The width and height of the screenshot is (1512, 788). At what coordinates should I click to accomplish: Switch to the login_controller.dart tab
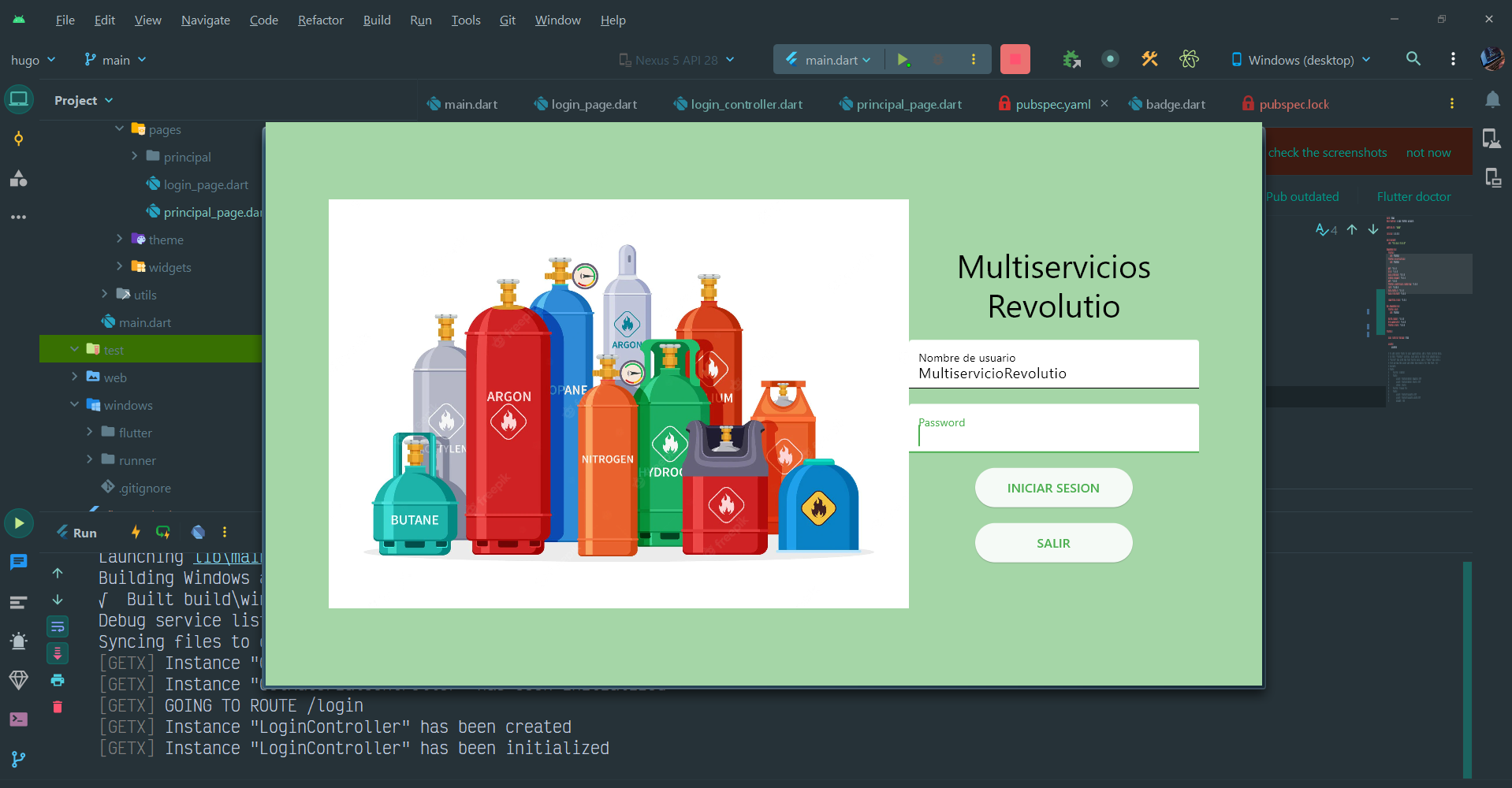pyautogui.click(x=738, y=104)
